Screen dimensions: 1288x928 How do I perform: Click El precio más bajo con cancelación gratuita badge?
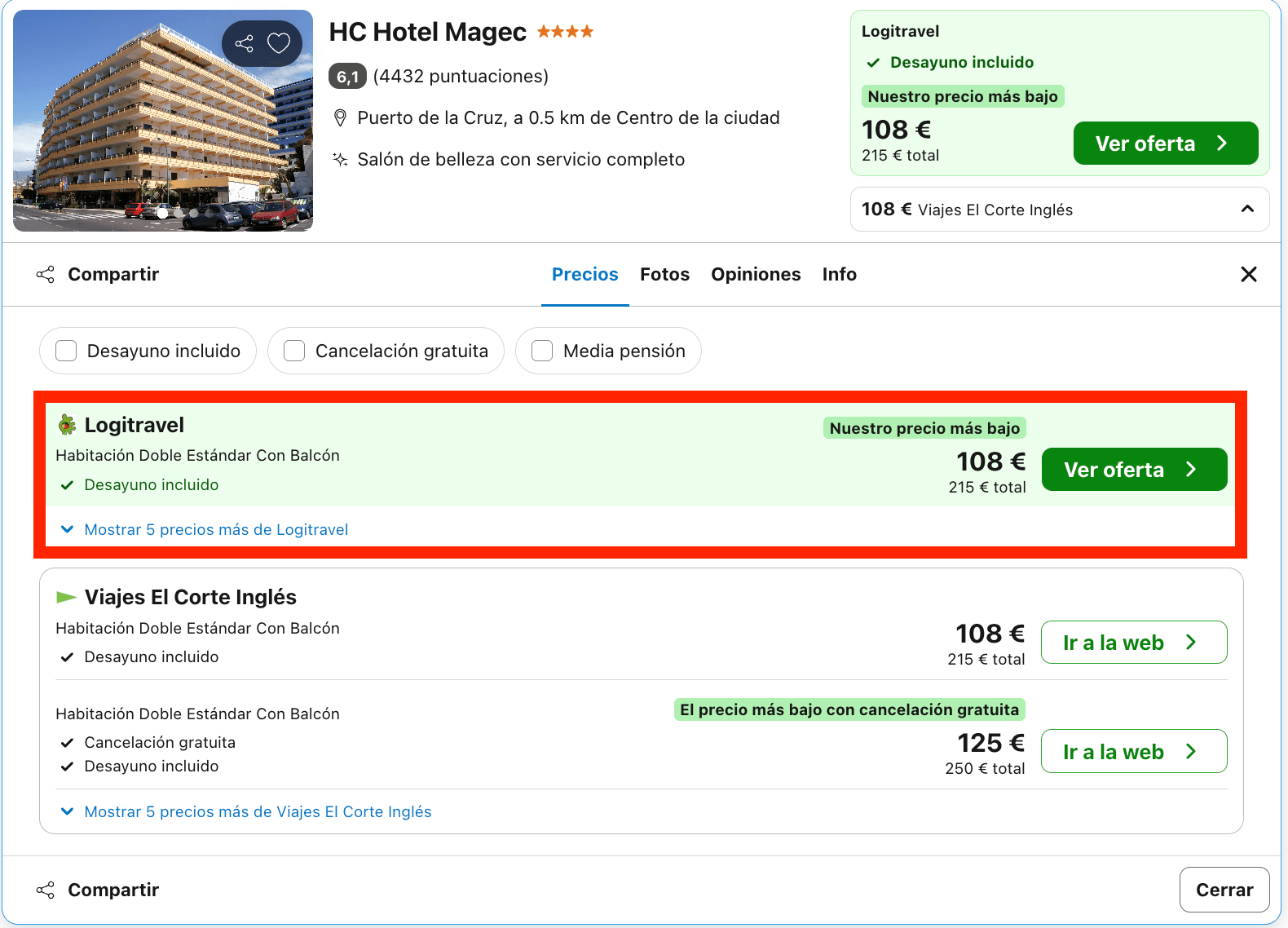849,709
